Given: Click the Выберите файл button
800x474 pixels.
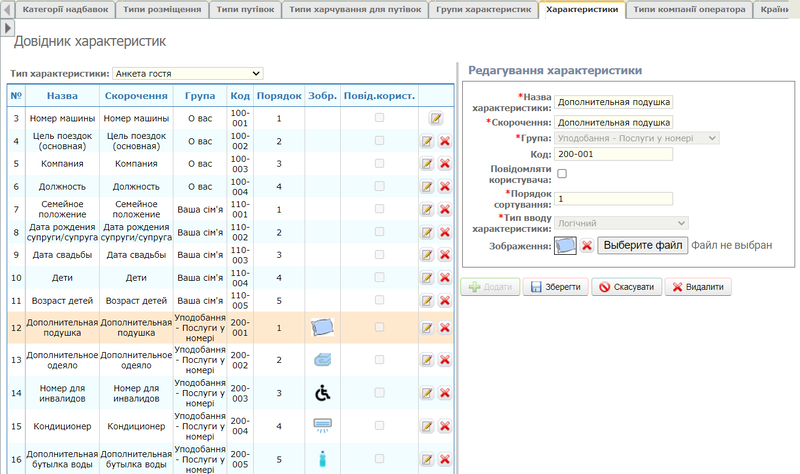Looking at the screenshot, I should pos(643,245).
